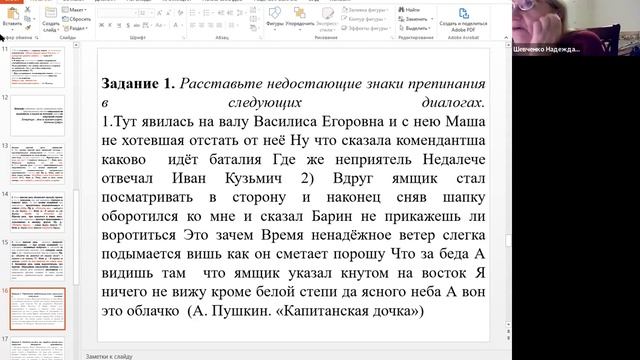The height and width of the screenshot is (360, 640).
Task: Toggle align text right
Action: pos(211,25)
